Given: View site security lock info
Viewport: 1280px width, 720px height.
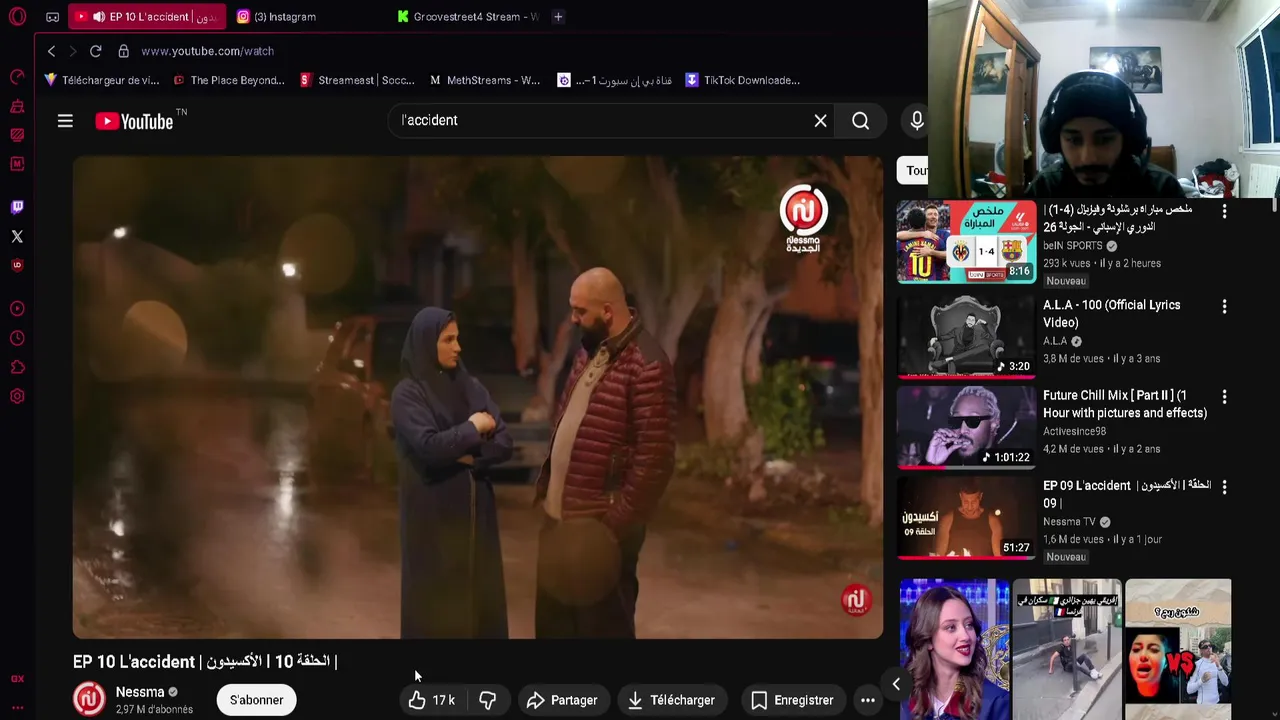Looking at the screenshot, I should click(123, 51).
